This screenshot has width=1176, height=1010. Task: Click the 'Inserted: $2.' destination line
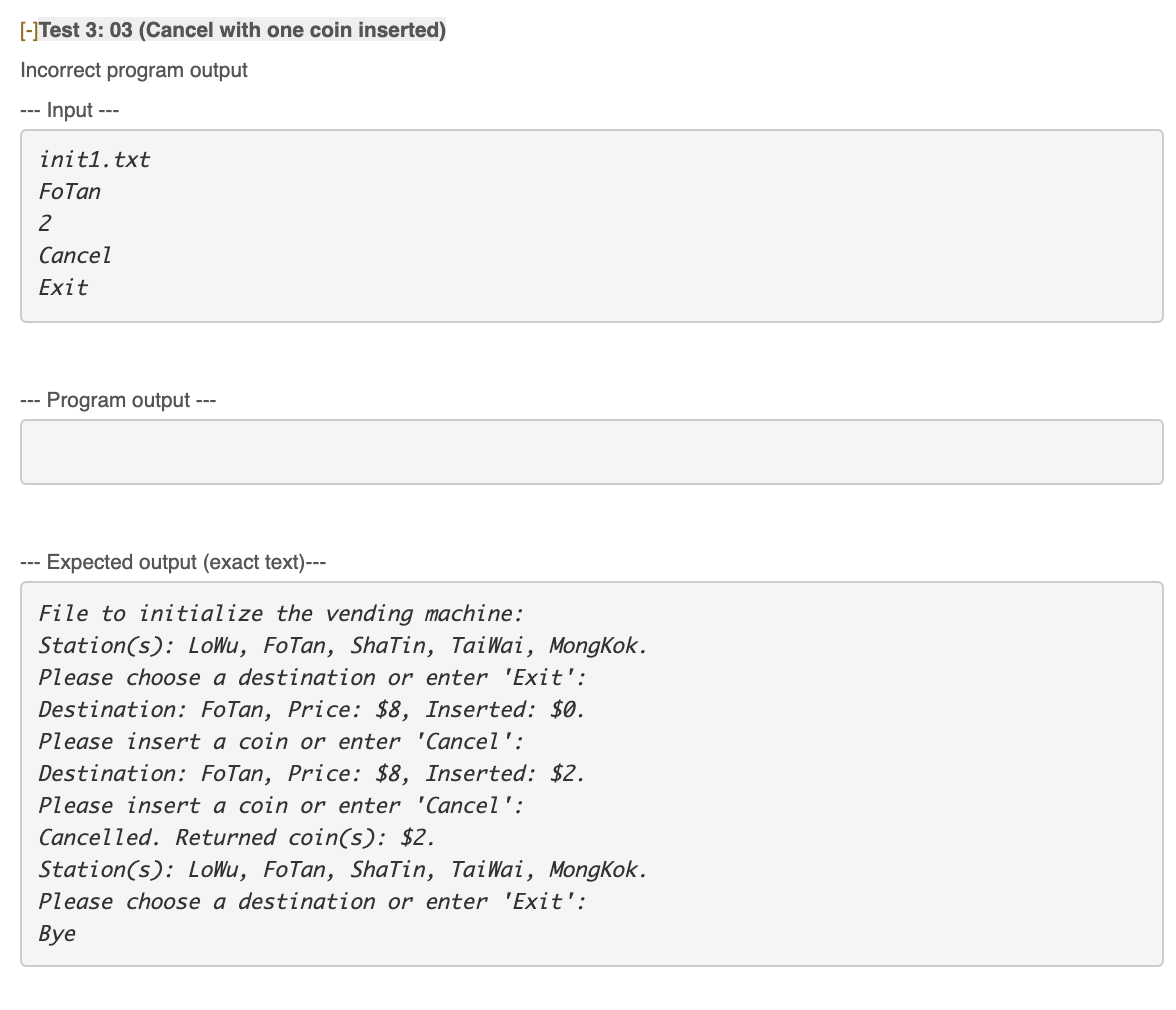pos(312,774)
